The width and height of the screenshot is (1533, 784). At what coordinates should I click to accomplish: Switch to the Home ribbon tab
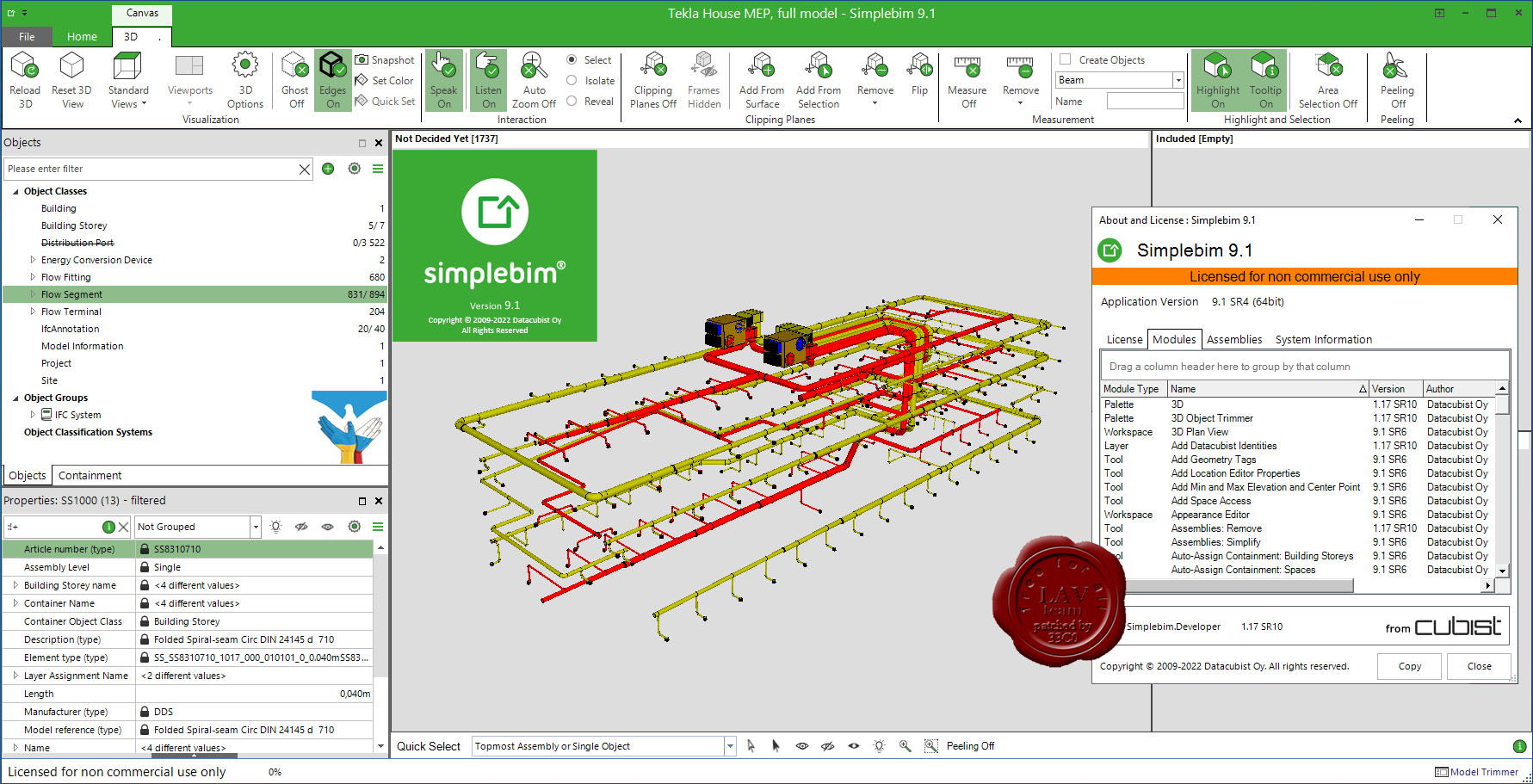click(82, 36)
